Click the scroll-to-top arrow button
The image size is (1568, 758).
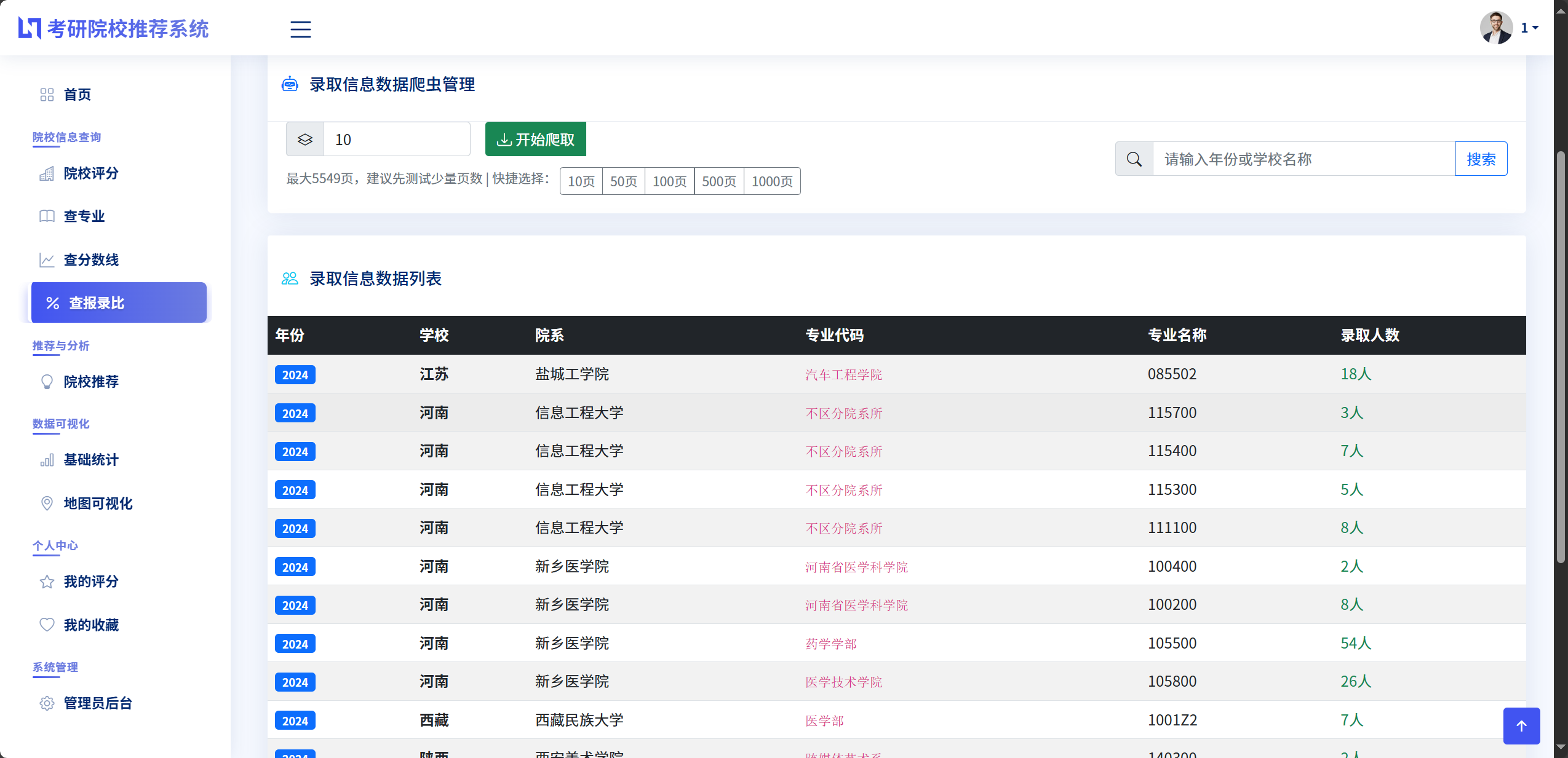pyautogui.click(x=1521, y=726)
